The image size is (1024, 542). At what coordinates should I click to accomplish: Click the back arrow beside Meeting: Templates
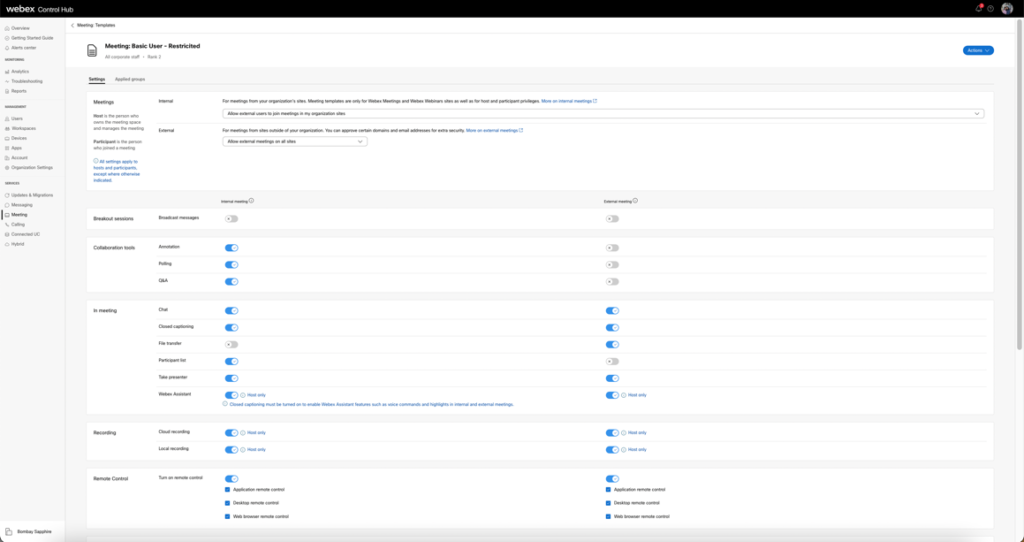pyautogui.click(x=72, y=25)
